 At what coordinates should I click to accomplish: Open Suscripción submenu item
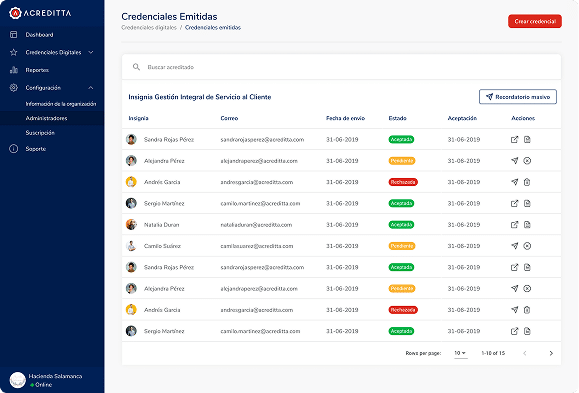click(x=40, y=133)
